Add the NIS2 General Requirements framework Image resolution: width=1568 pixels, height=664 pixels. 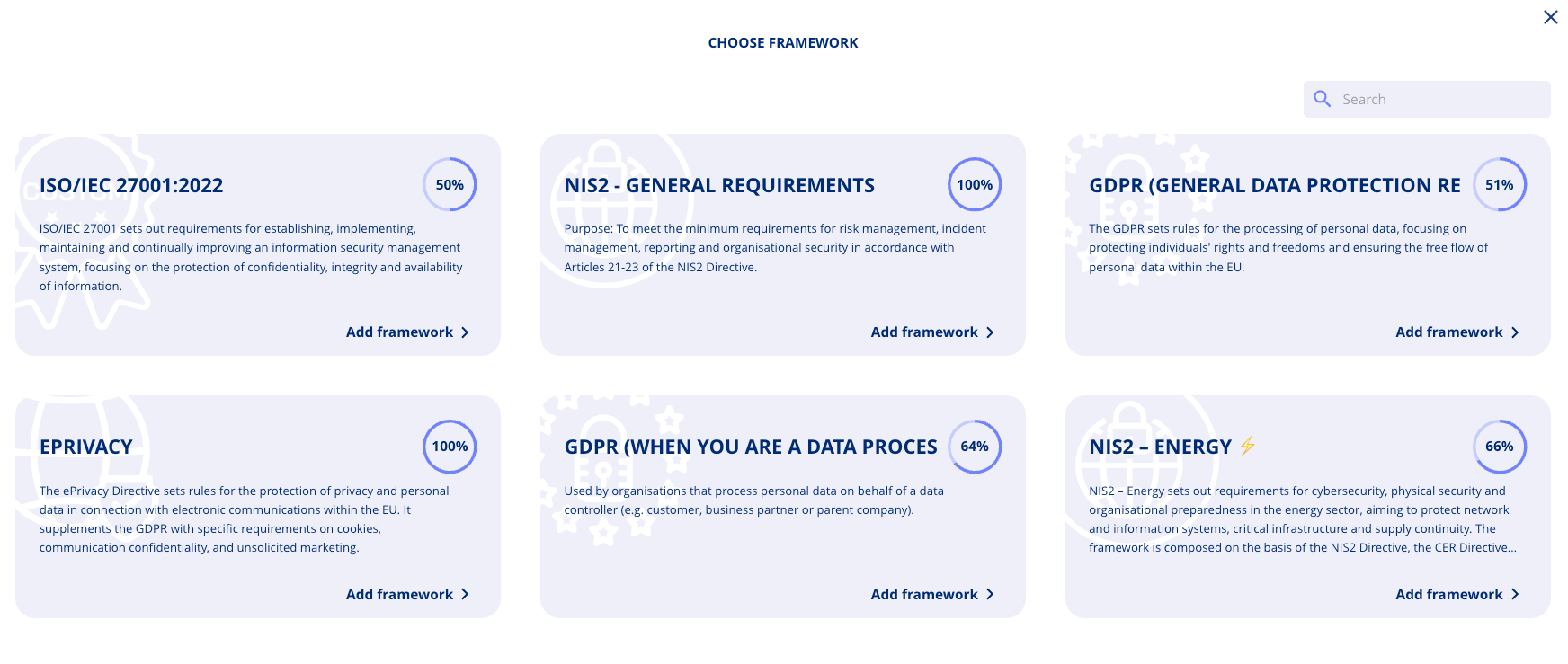tap(932, 332)
